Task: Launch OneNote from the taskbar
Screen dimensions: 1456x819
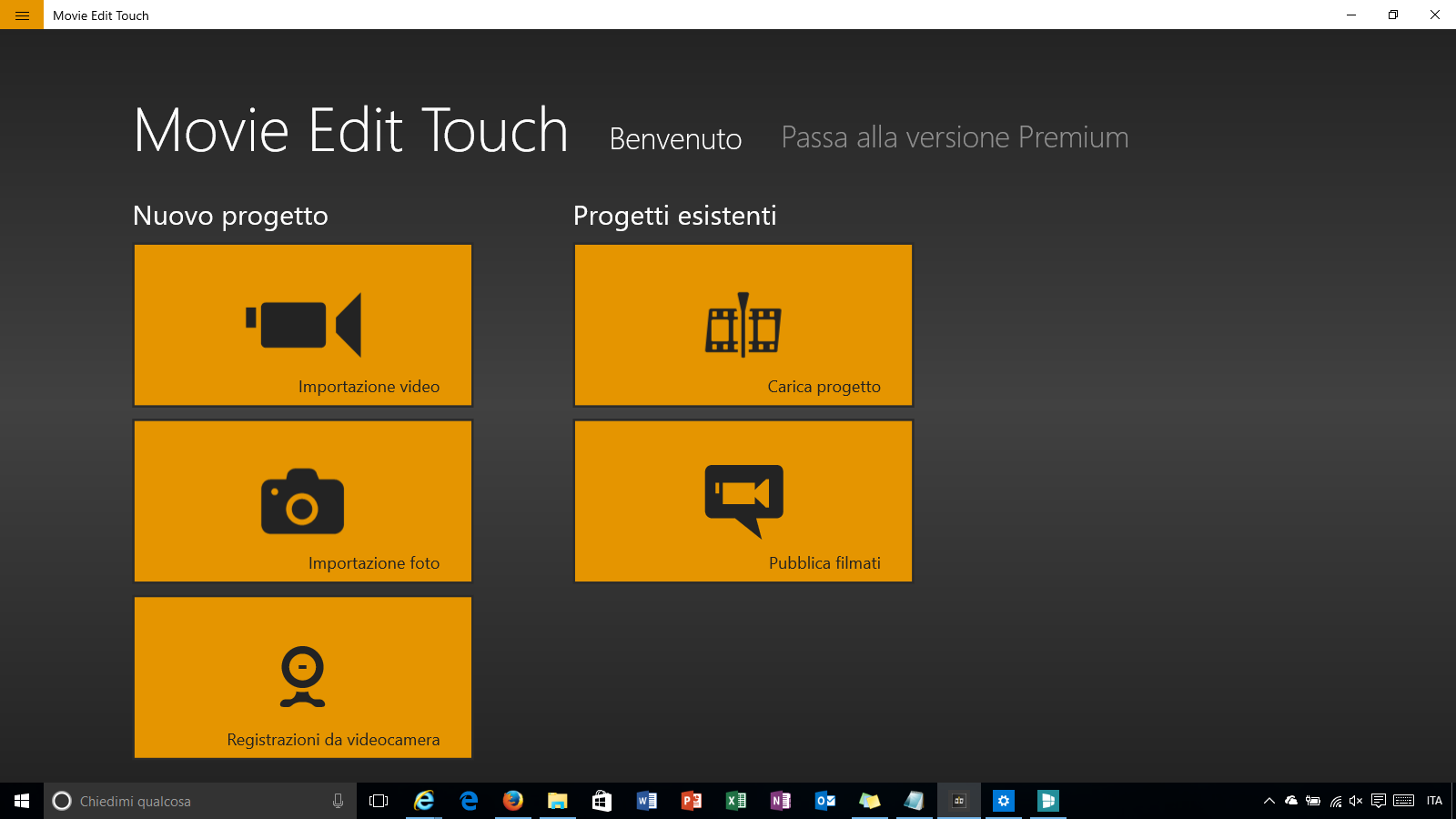Action: [781, 801]
